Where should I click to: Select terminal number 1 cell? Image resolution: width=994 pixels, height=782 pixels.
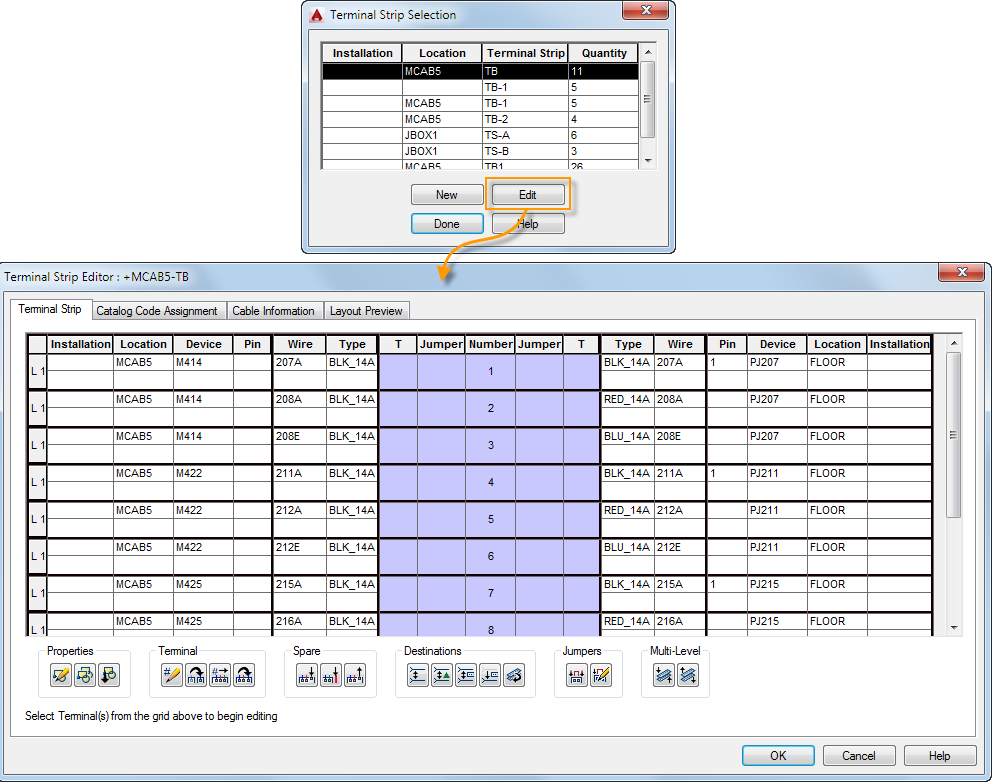click(x=490, y=371)
